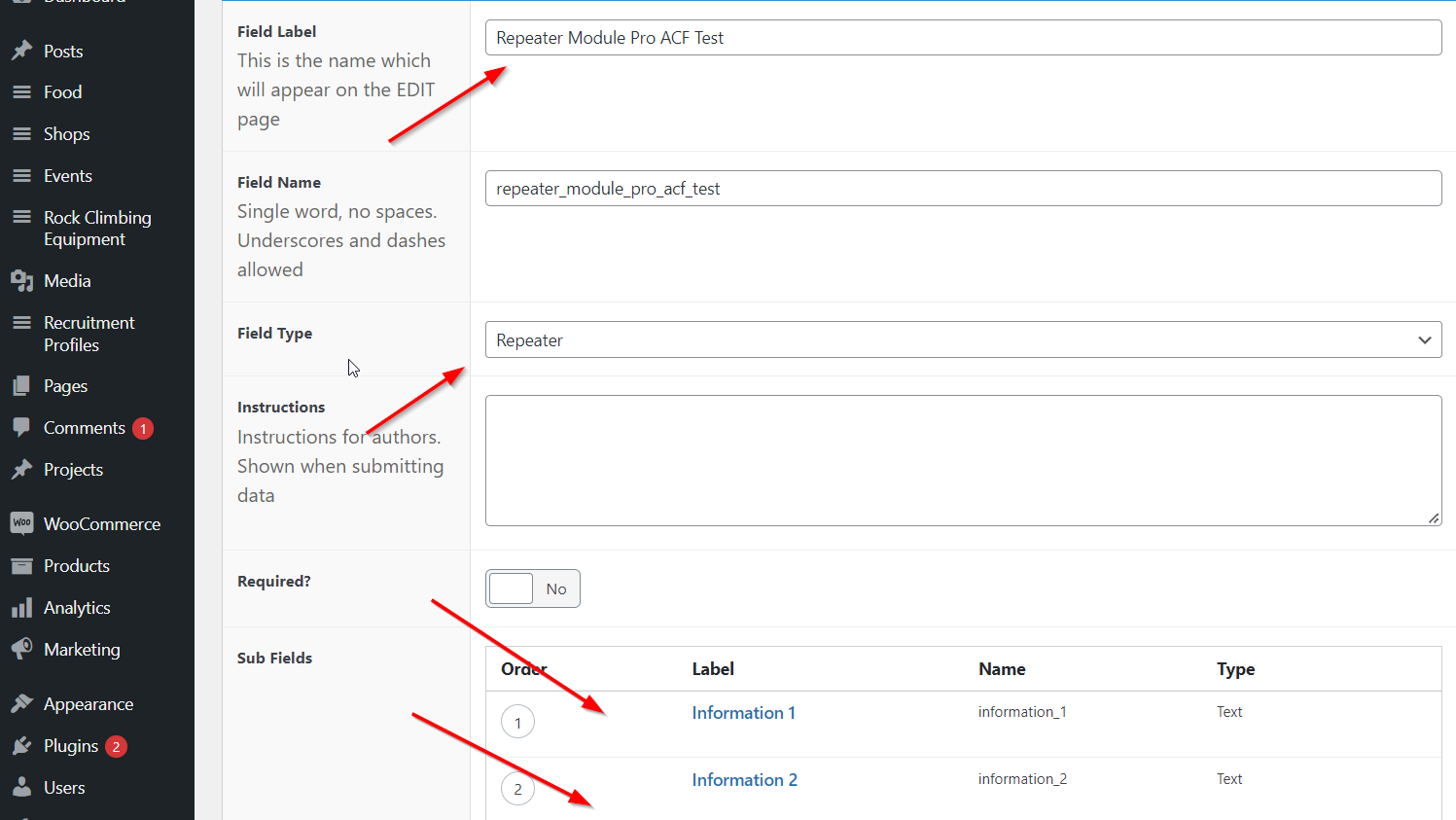The width and height of the screenshot is (1456, 820).
Task: Click order handle 2 for Information 2
Action: tap(517, 789)
